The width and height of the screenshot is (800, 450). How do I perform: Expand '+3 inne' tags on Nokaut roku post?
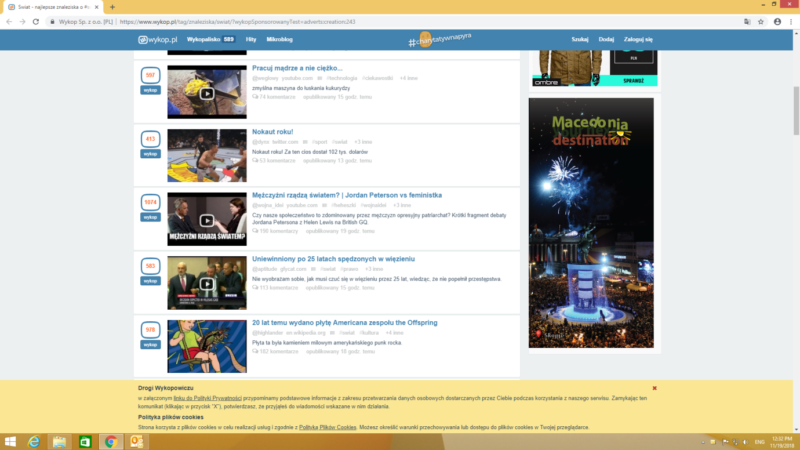[x=363, y=142]
